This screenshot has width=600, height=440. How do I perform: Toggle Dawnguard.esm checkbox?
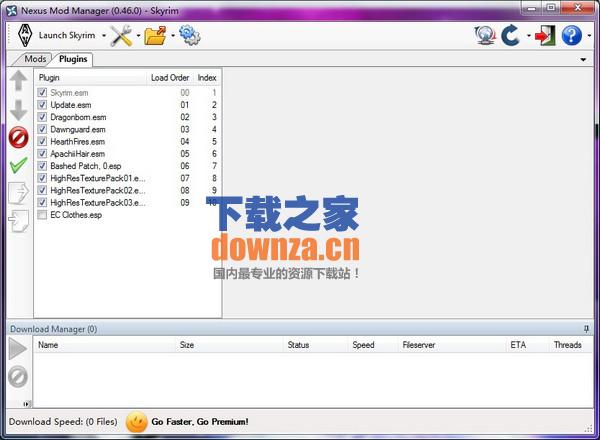pyautogui.click(x=42, y=129)
